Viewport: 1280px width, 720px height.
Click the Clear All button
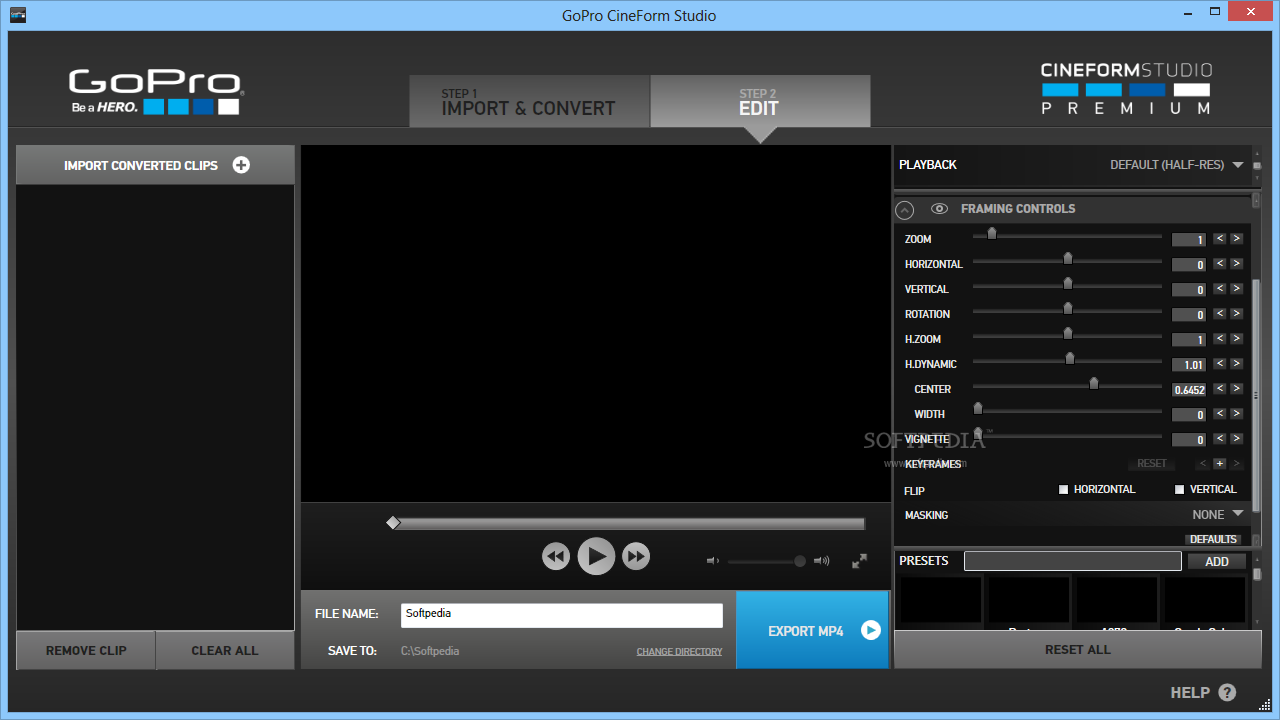[x=225, y=650]
